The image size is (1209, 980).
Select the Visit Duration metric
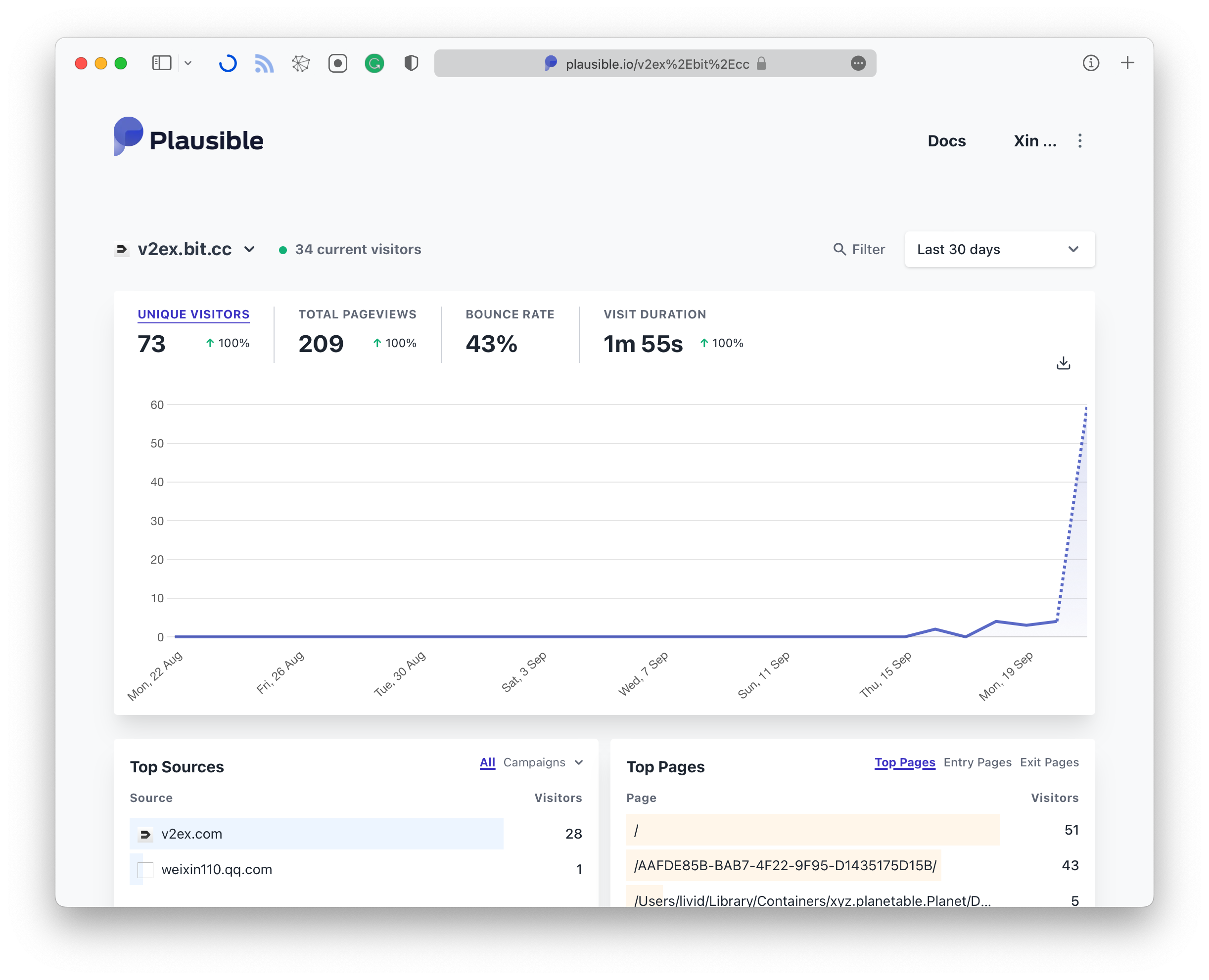click(x=655, y=314)
